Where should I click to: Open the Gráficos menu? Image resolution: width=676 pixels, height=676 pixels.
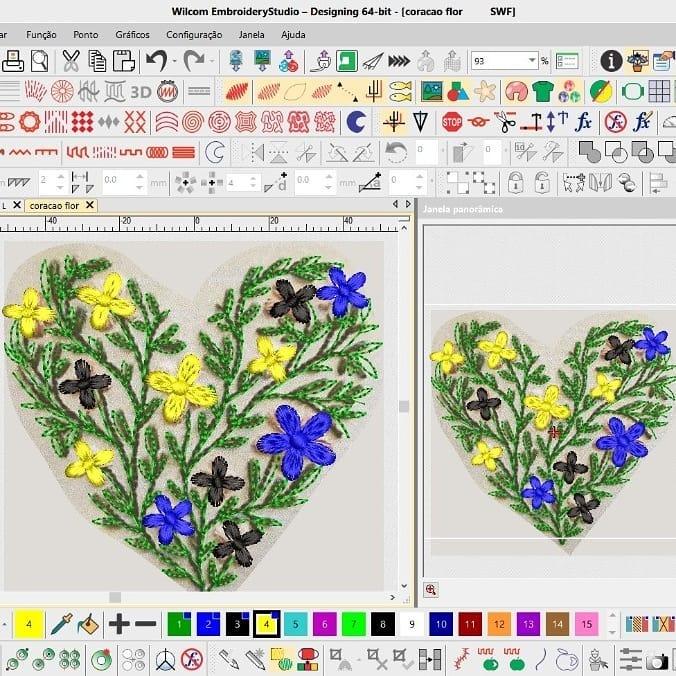point(132,34)
